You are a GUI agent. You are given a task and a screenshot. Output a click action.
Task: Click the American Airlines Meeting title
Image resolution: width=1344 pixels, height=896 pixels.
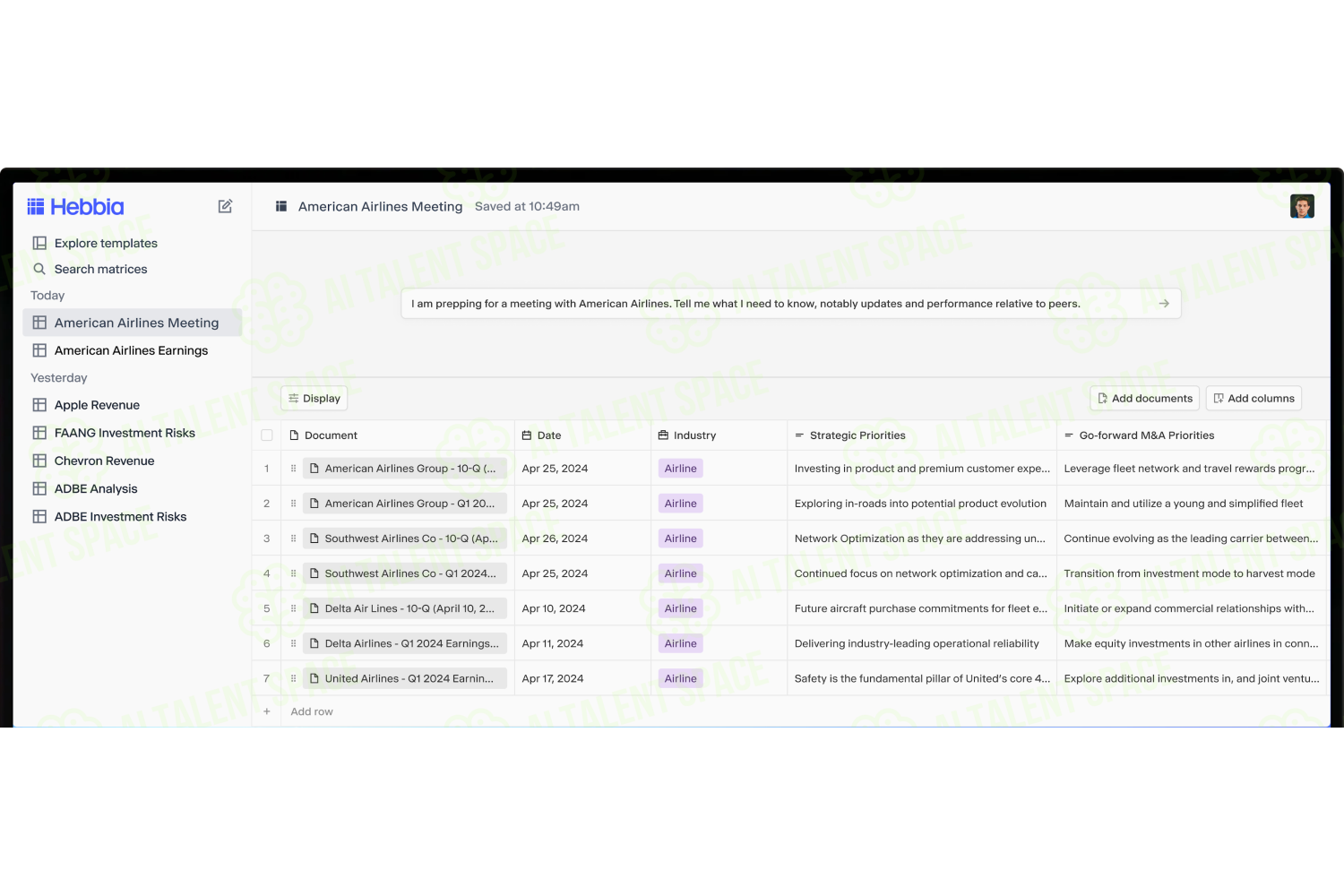pos(380,206)
